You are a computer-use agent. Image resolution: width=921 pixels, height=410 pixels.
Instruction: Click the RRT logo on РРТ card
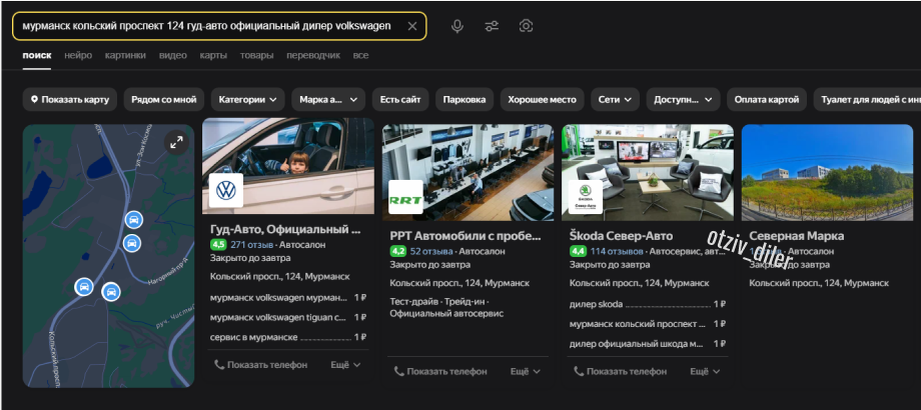[x=406, y=197]
